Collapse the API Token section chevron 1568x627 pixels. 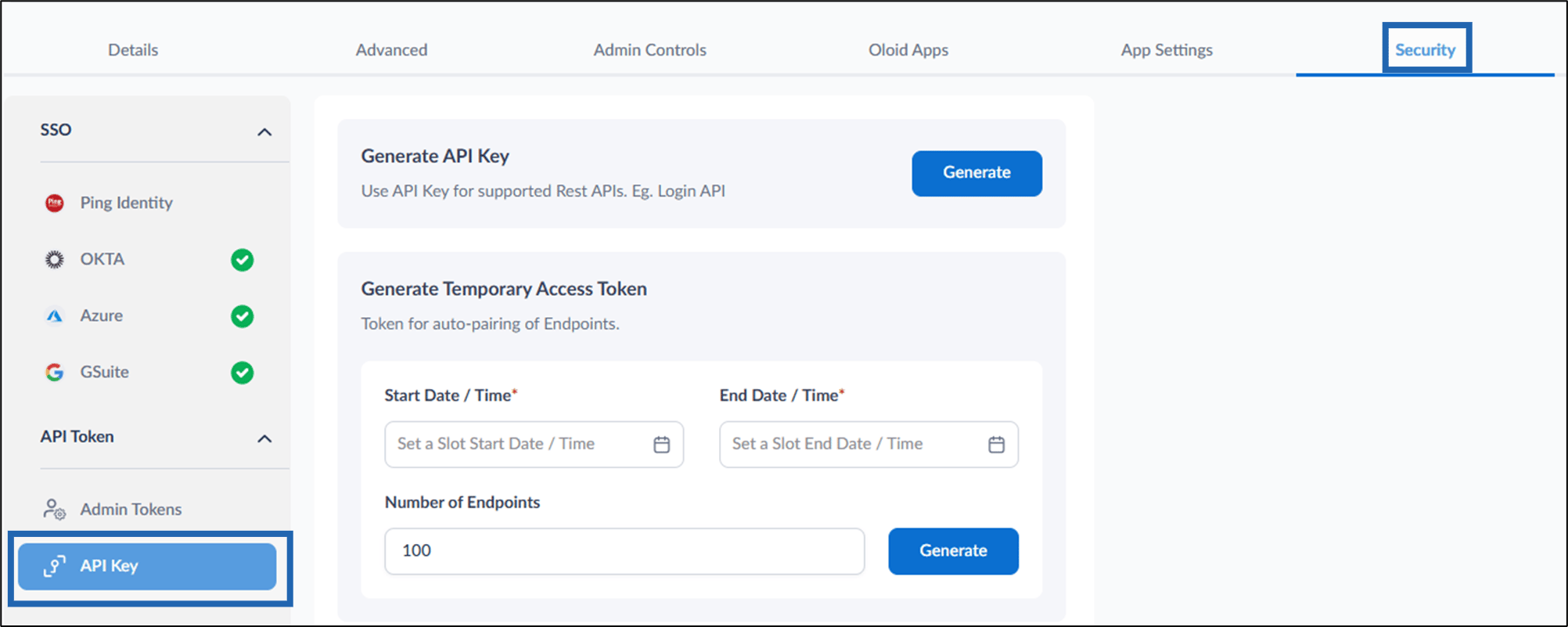[264, 438]
